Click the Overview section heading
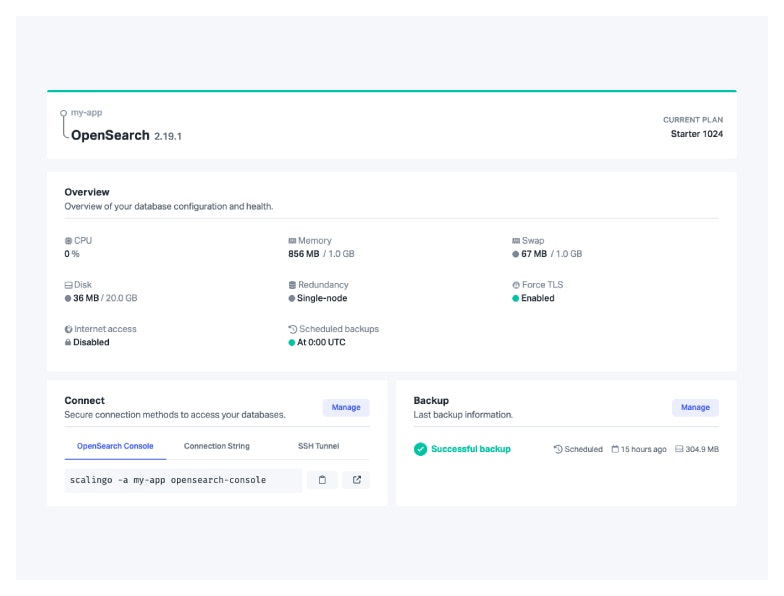This screenshot has height=596, width=784. (87, 192)
